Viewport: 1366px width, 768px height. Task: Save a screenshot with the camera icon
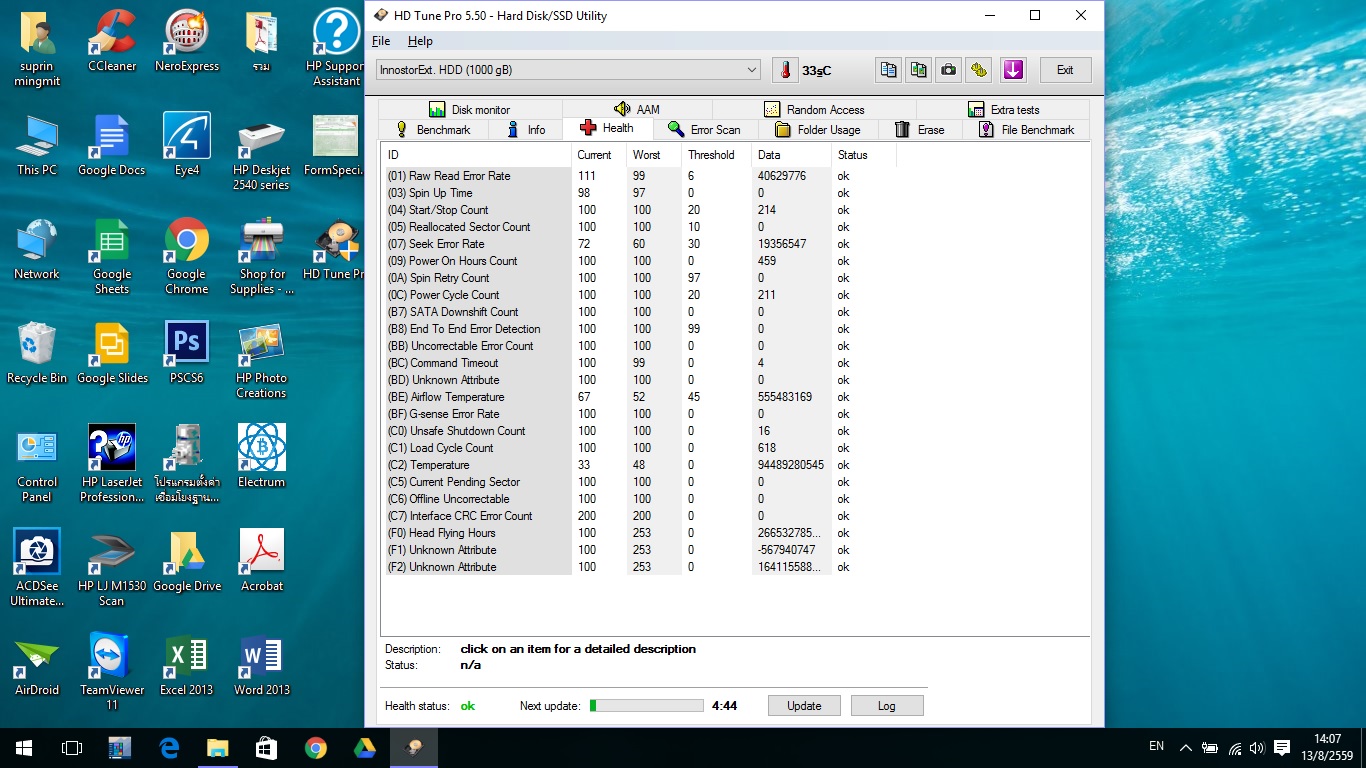948,70
